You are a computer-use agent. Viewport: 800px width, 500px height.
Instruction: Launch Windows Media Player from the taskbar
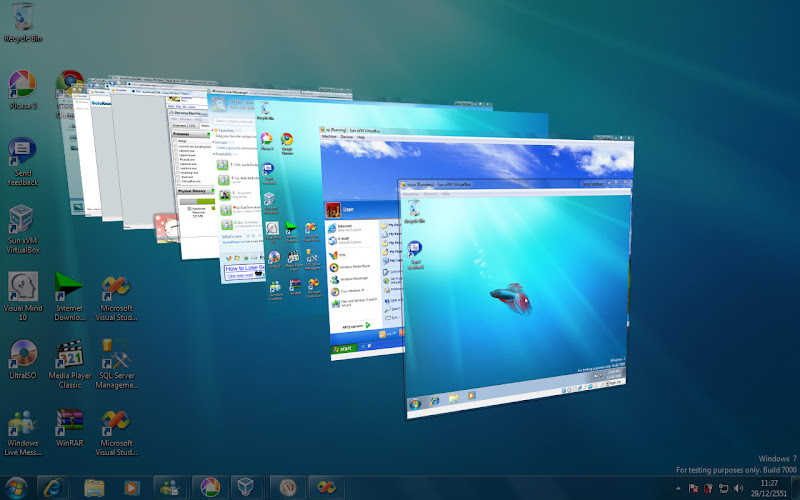pyautogui.click(x=132, y=488)
